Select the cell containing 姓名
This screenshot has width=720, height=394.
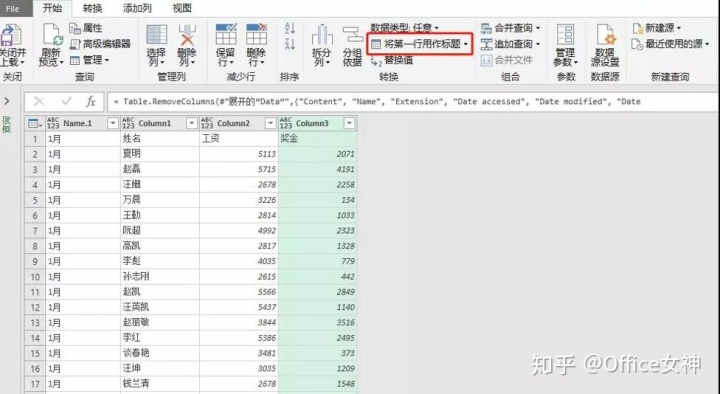[x=160, y=138]
